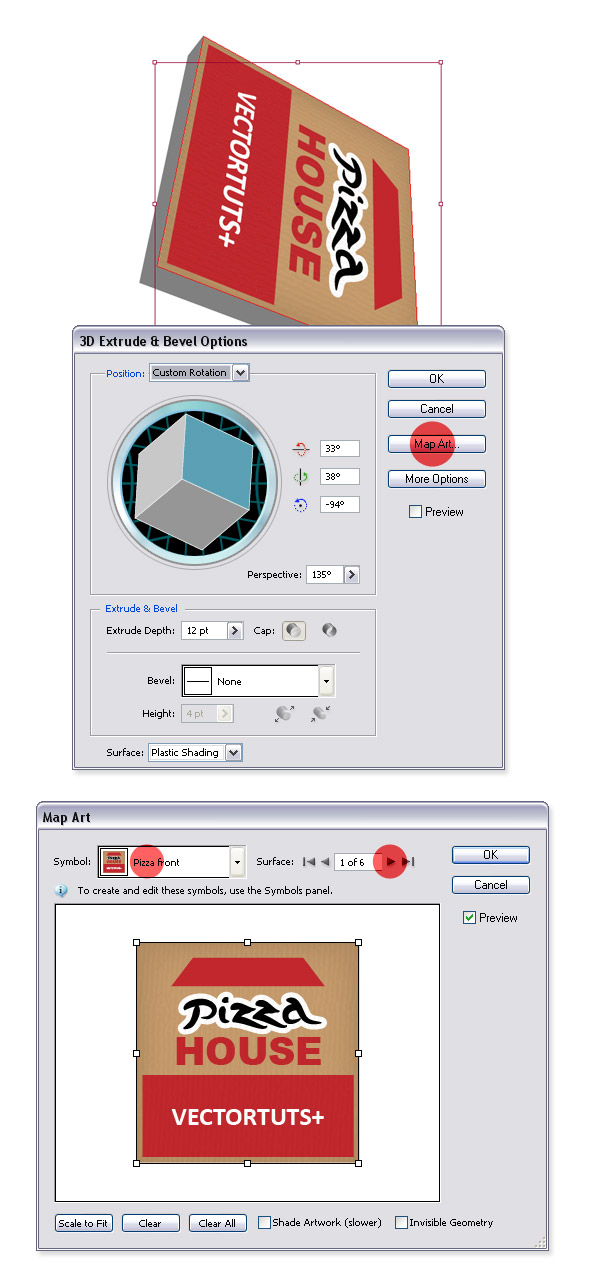Click the Perspective 135° input field
Viewport: 600px width, 1288px height.
click(324, 575)
